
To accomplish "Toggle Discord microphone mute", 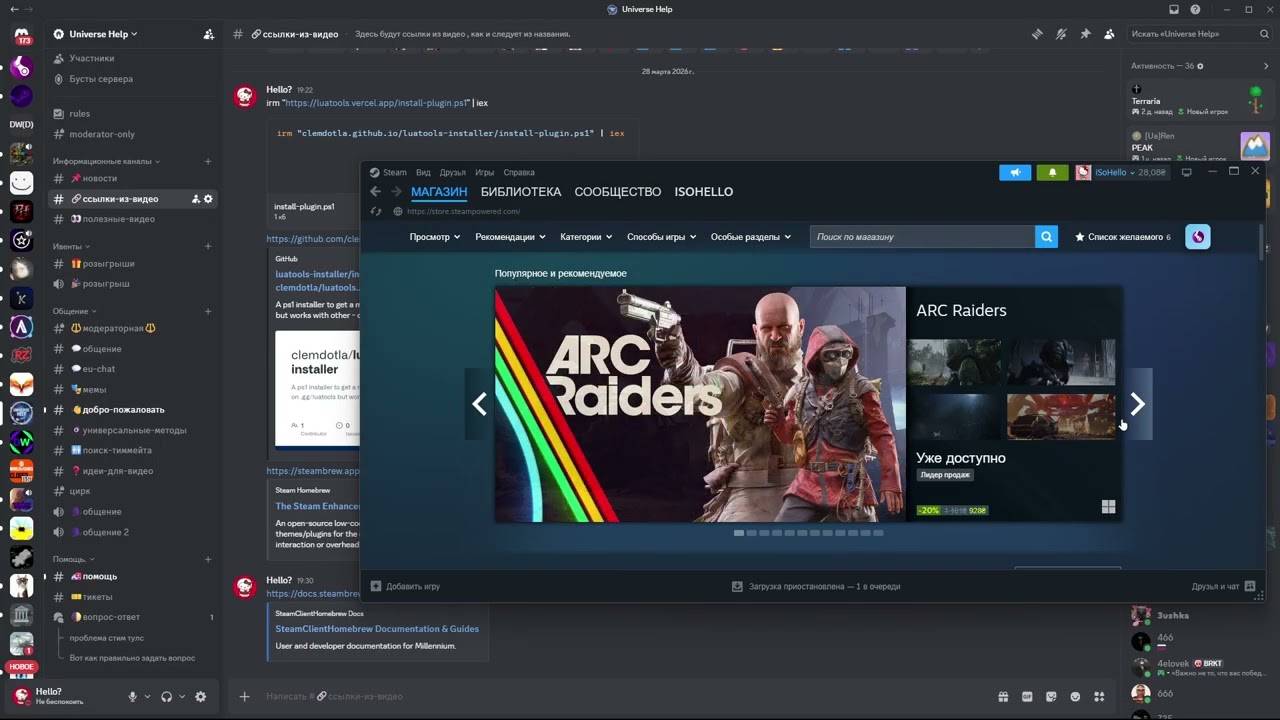I will pos(132,697).
